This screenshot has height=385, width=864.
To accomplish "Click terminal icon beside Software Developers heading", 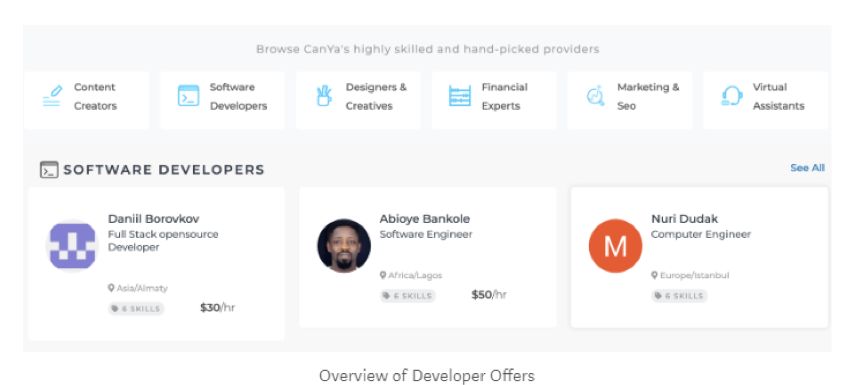I will coord(49,170).
